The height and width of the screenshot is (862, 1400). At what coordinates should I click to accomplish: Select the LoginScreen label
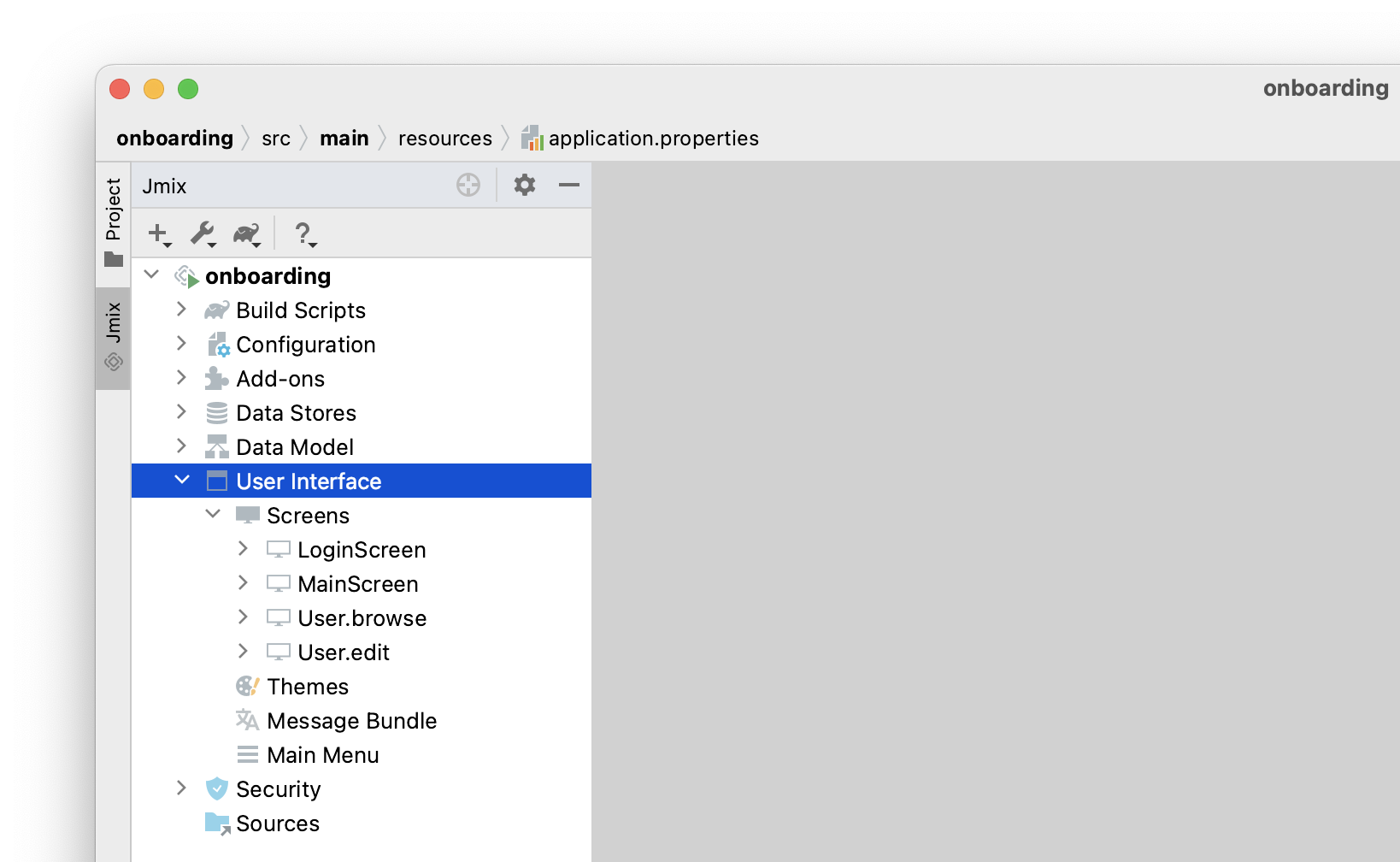pyautogui.click(x=362, y=550)
